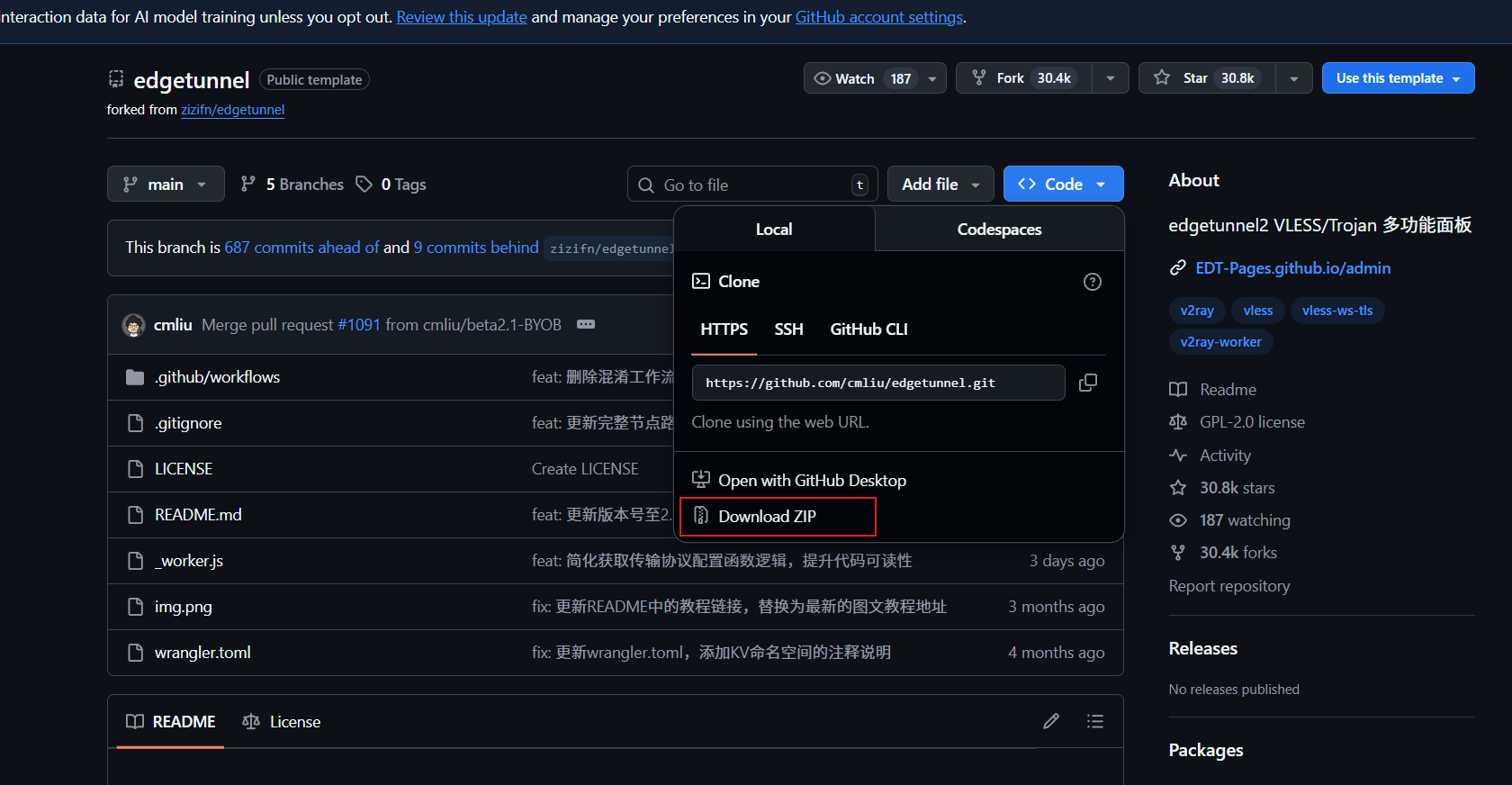The image size is (1512, 785).
Task: Expand the Star lists dropdown arrow
Action: coord(1293,78)
